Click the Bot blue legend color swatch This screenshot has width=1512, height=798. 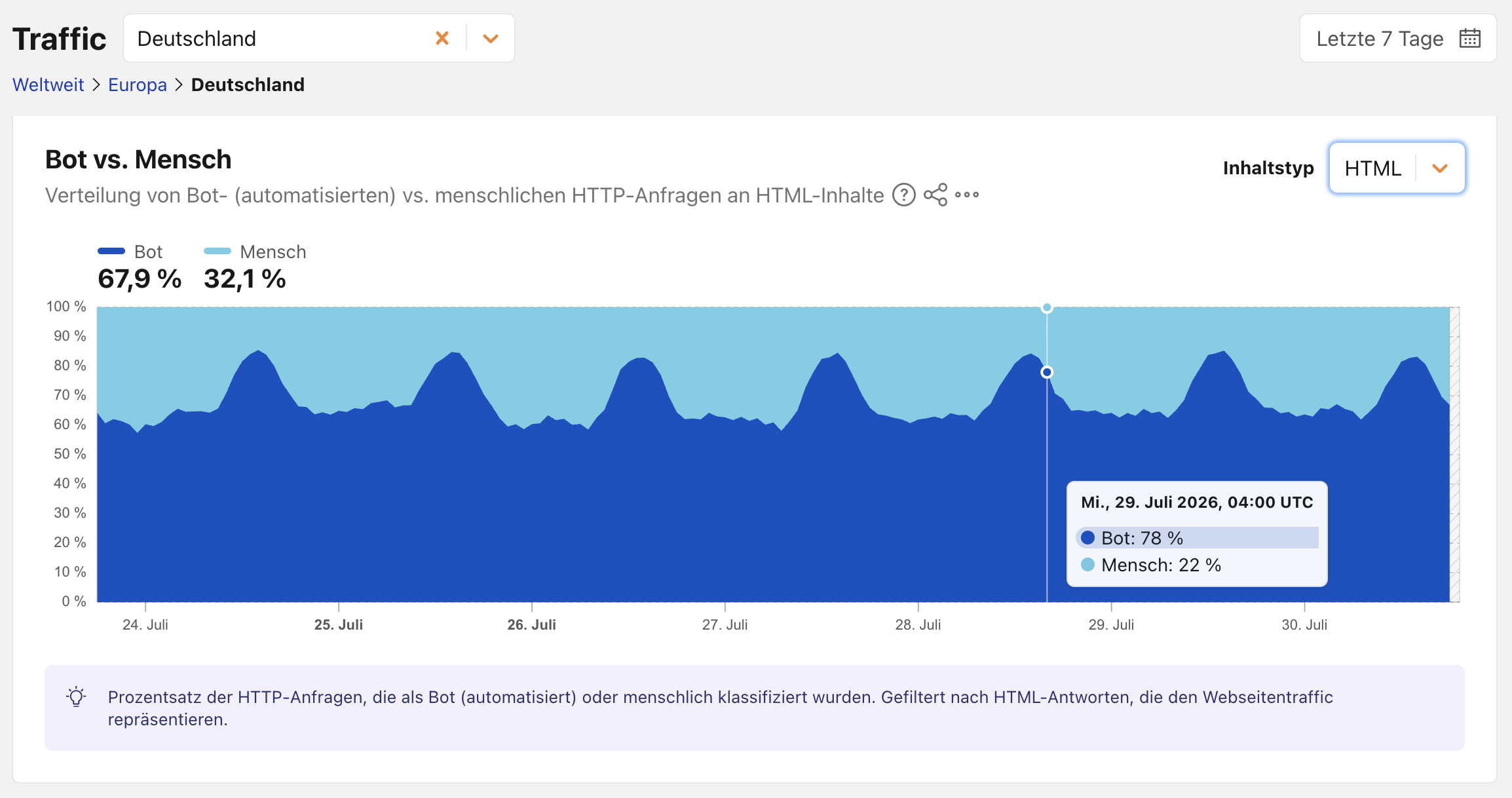(111, 251)
